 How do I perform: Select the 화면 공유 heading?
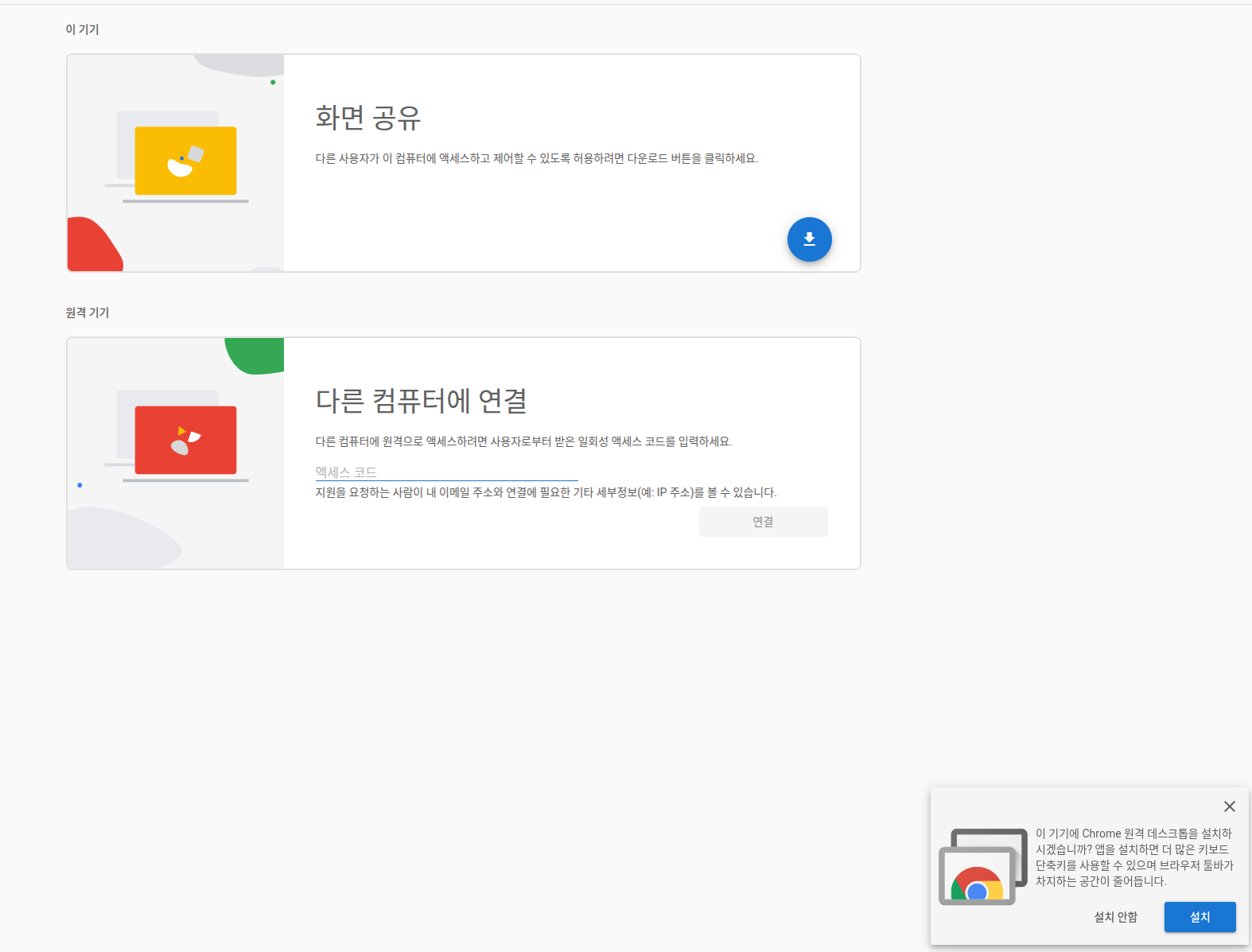[367, 118]
